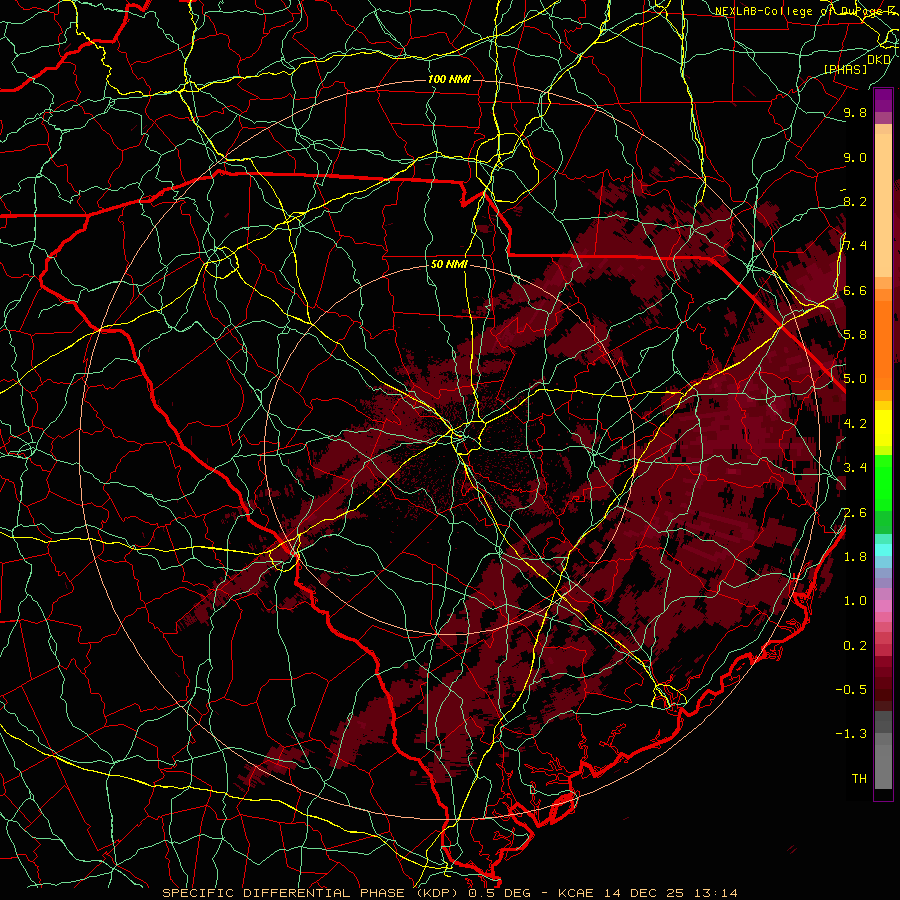Click 'SPECIFIC DIFFERENTIAL PHASE (KDP)' in the caption
Screen dimensions: 900x900
click(x=313, y=893)
